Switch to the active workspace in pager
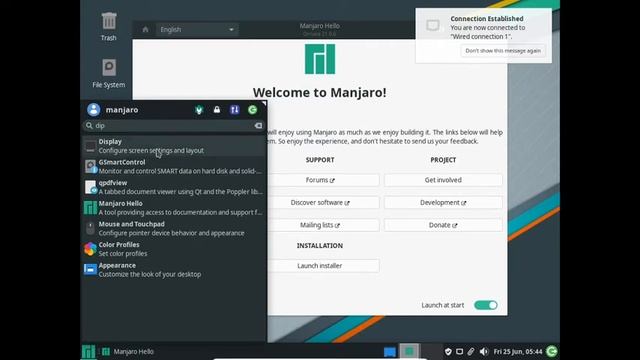This screenshot has width=640, height=360. (409, 351)
